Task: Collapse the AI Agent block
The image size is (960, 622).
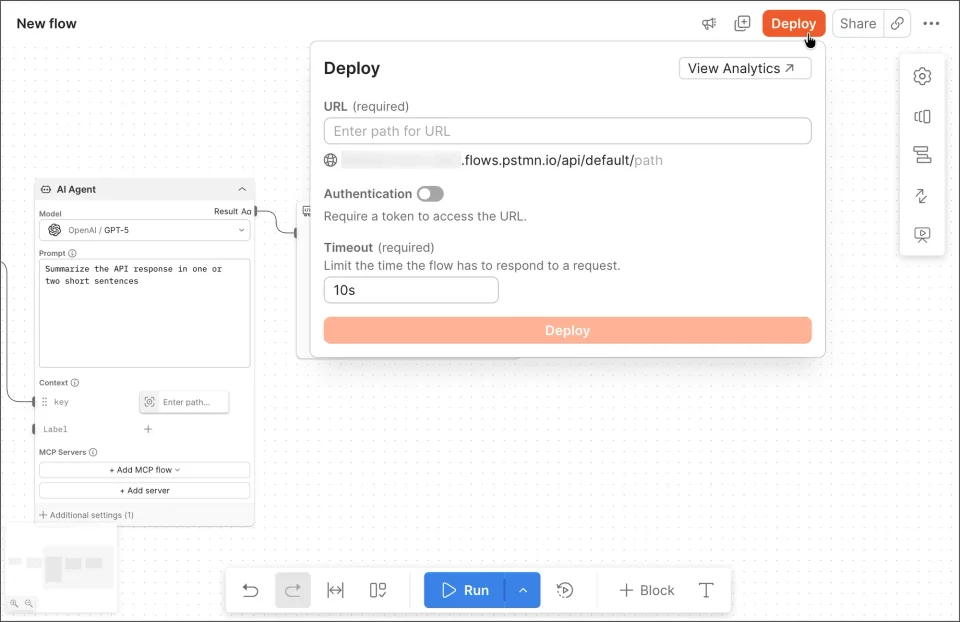Action: click(242, 189)
